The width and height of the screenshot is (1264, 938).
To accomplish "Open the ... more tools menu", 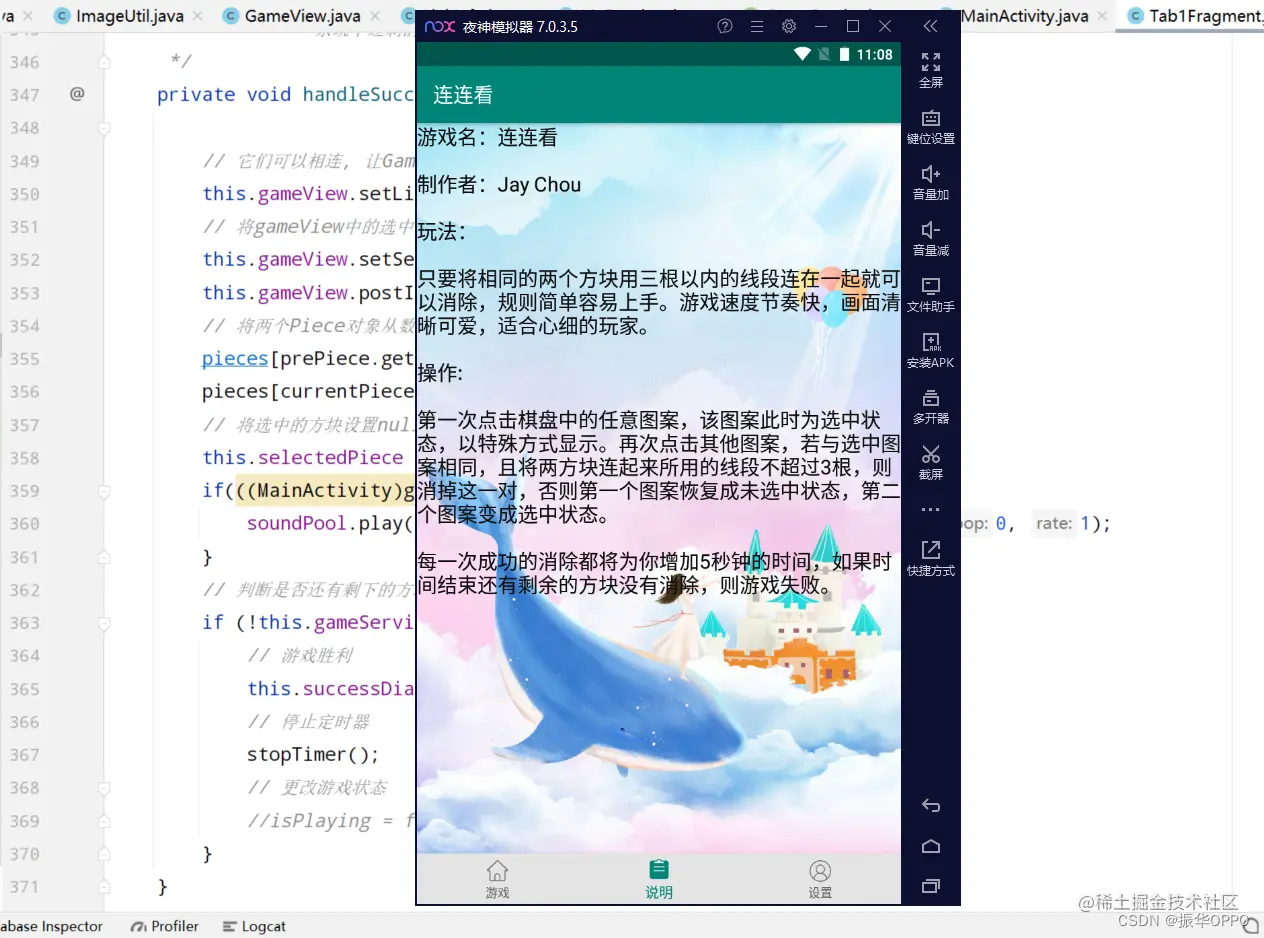I will [930, 508].
